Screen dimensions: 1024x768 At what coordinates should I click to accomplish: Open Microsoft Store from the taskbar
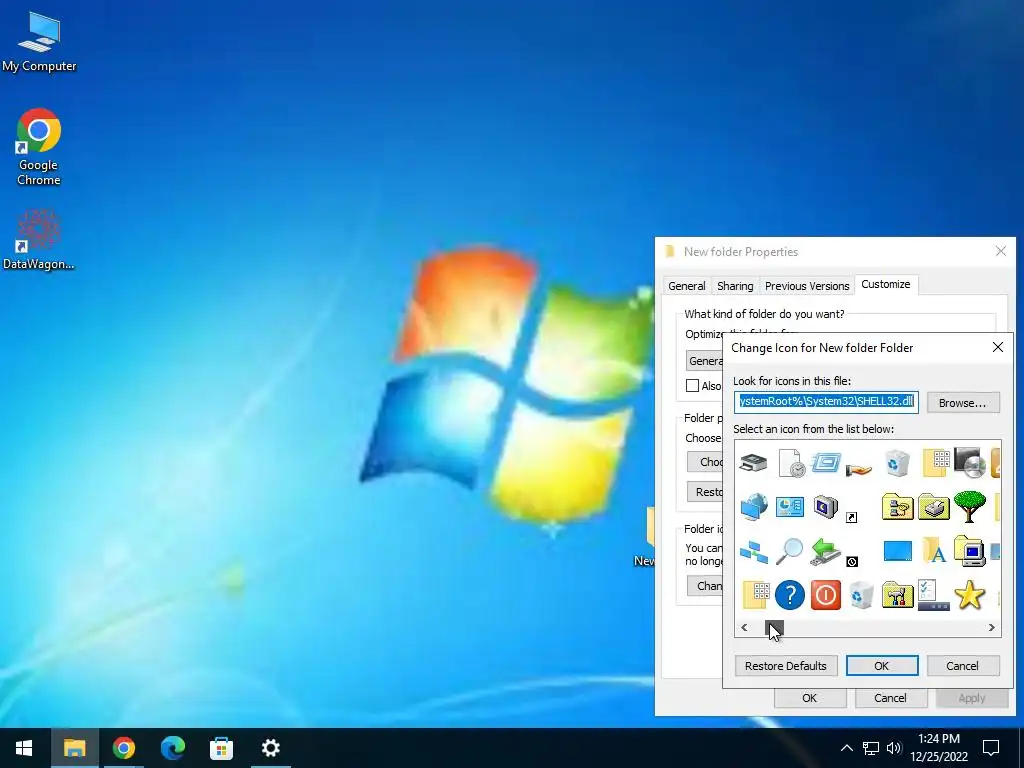[x=221, y=748]
